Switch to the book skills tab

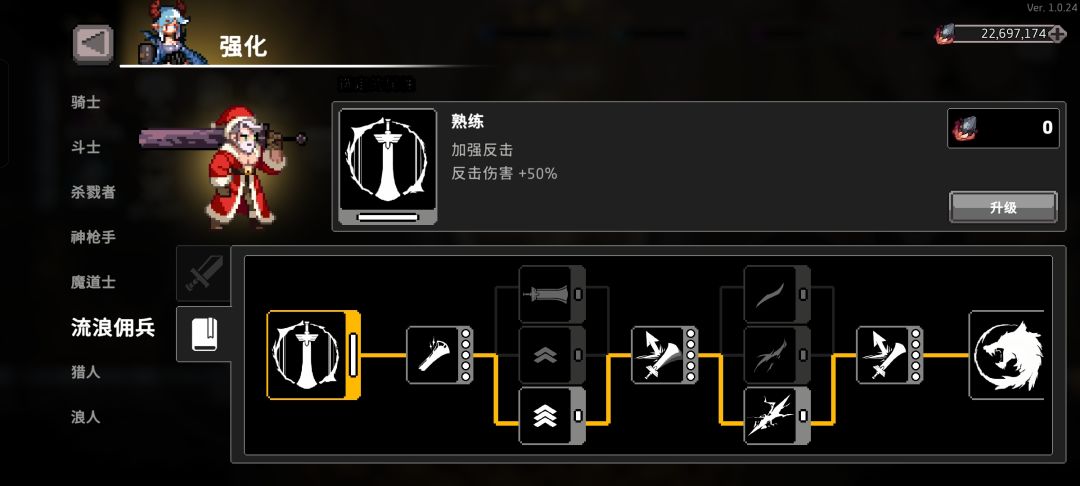coord(204,334)
